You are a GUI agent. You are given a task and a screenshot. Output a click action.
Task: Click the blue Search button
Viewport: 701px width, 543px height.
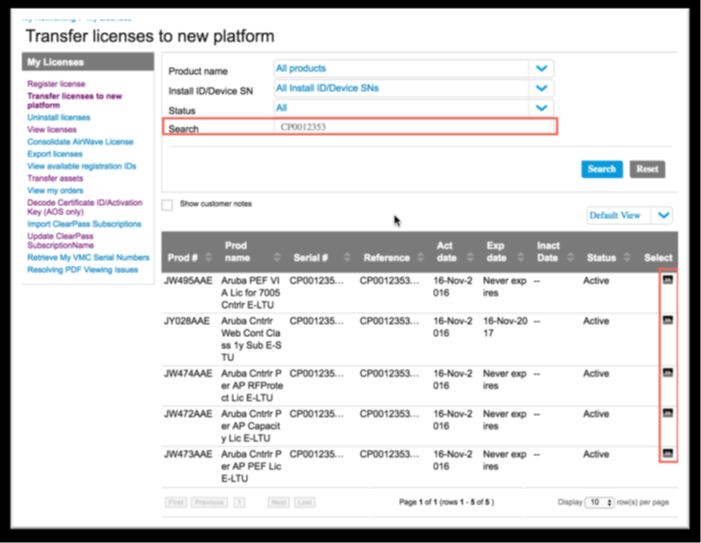tap(602, 169)
